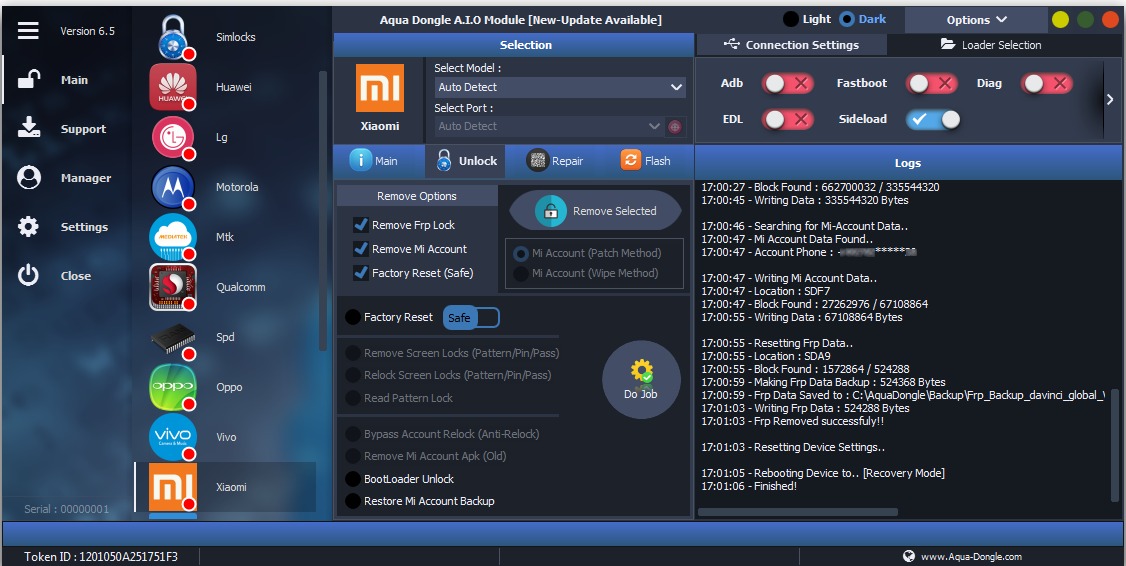Switch to the Flash tab
The image size is (1126, 566).
[x=645, y=161]
